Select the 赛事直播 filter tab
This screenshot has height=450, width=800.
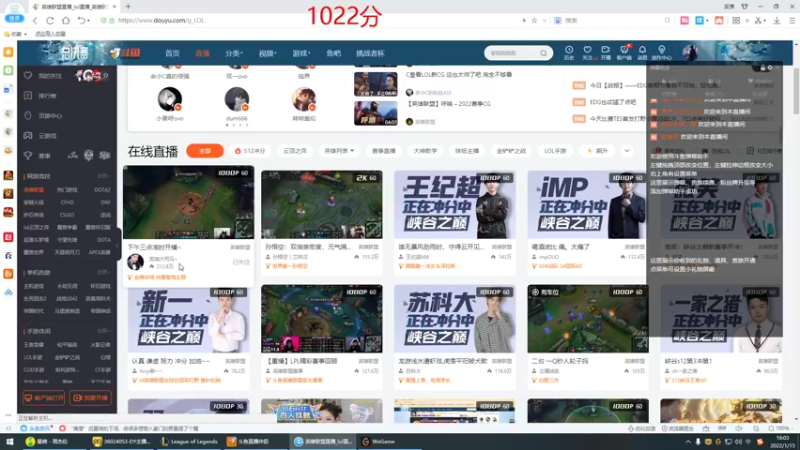point(384,151)
